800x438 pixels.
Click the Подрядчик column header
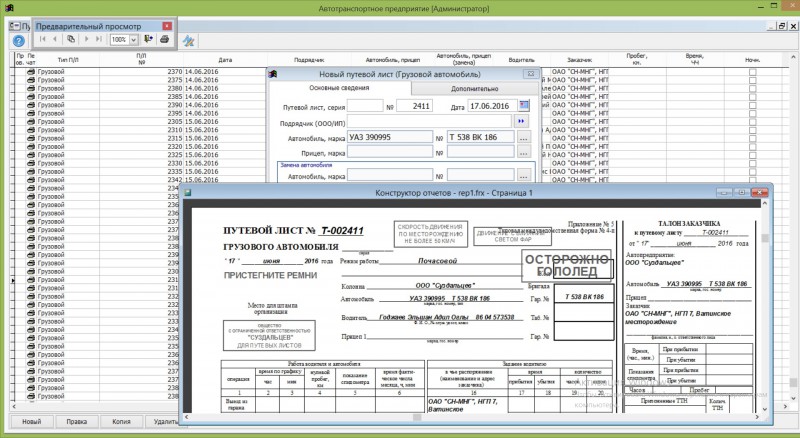[309, 60]
